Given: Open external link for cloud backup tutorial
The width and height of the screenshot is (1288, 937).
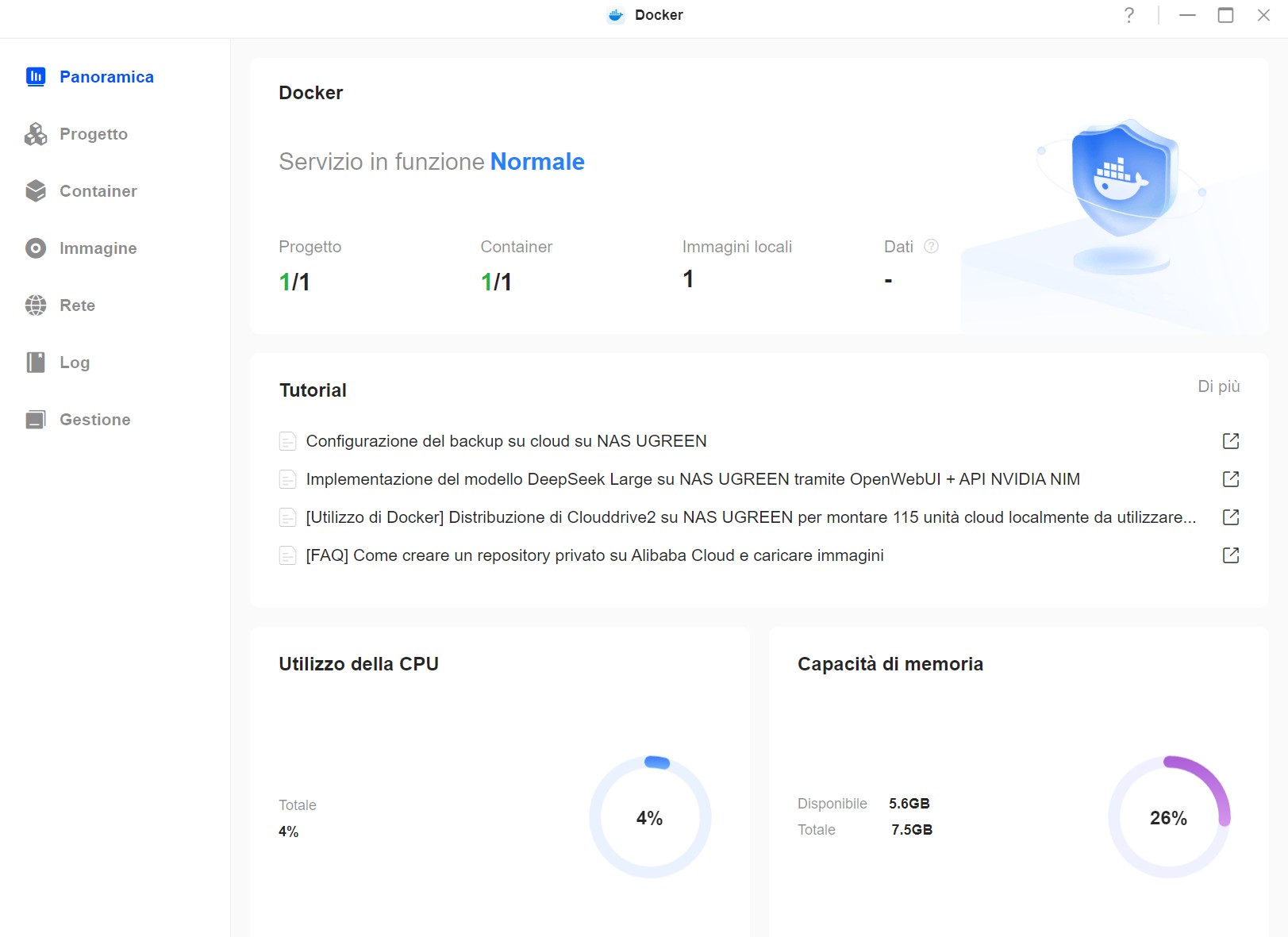Looking at the screenshot, I should click(x=1230, y=441).
